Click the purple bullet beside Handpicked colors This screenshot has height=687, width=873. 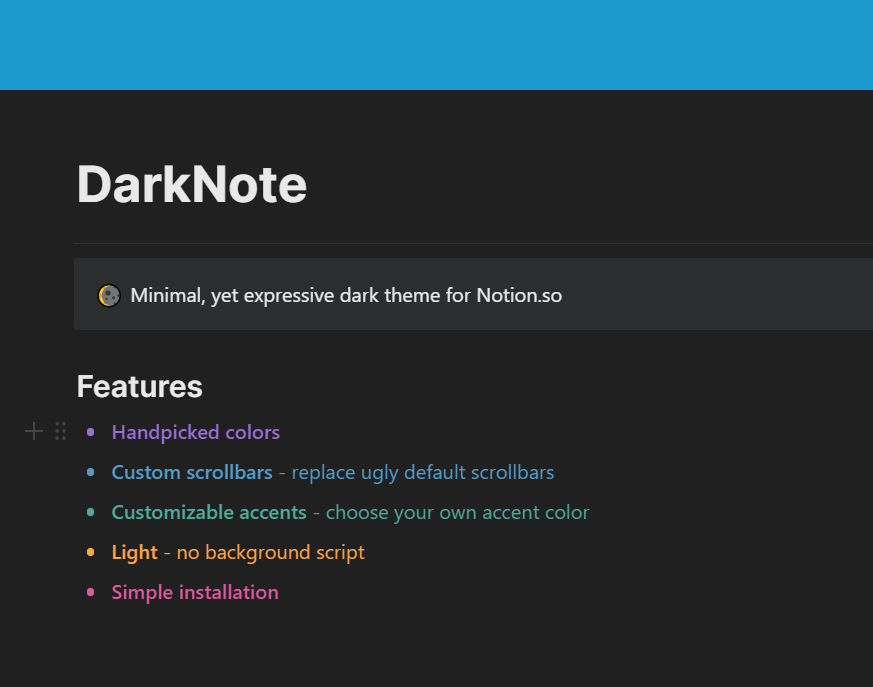(x=91, y=432)
